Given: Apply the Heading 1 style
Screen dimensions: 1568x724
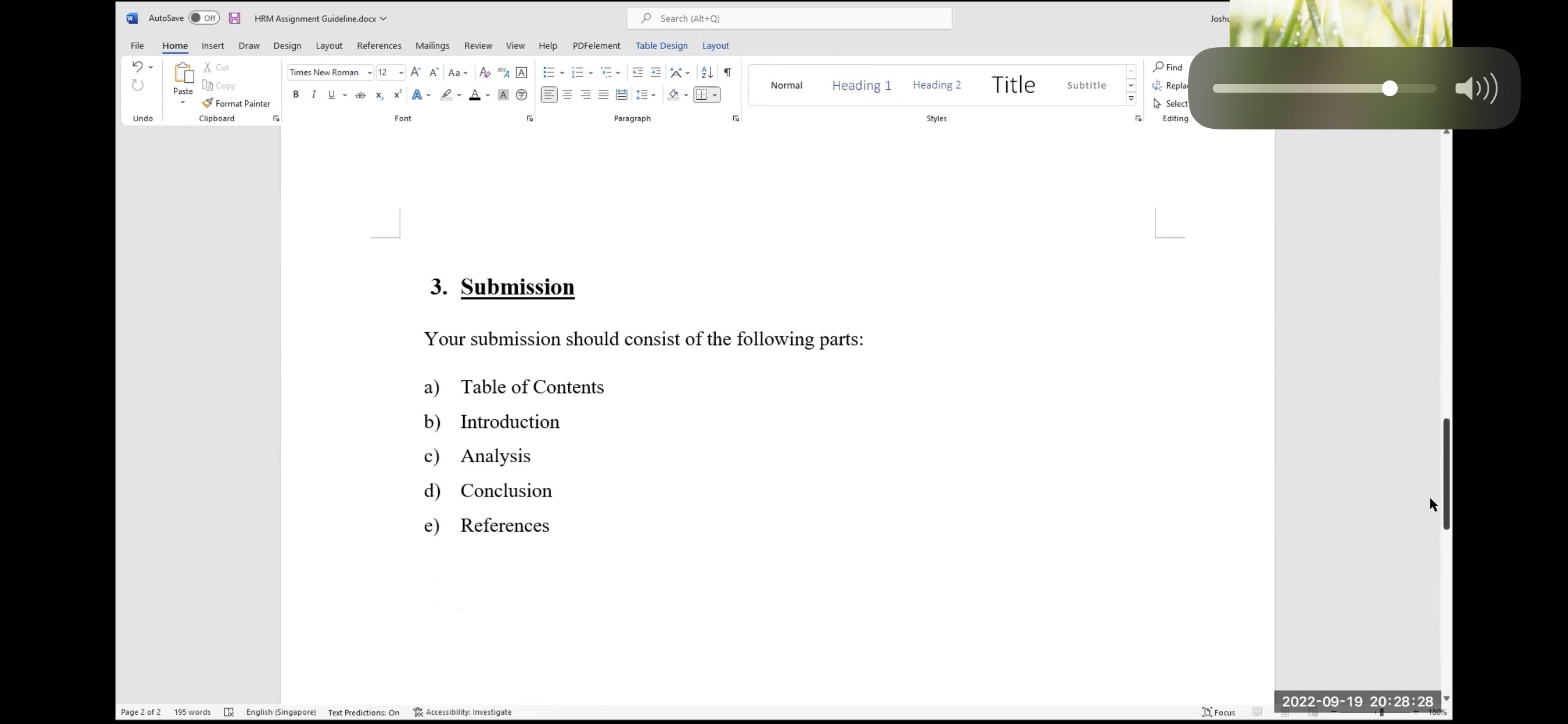Looking at the screenshot, I should click(862, 85).
